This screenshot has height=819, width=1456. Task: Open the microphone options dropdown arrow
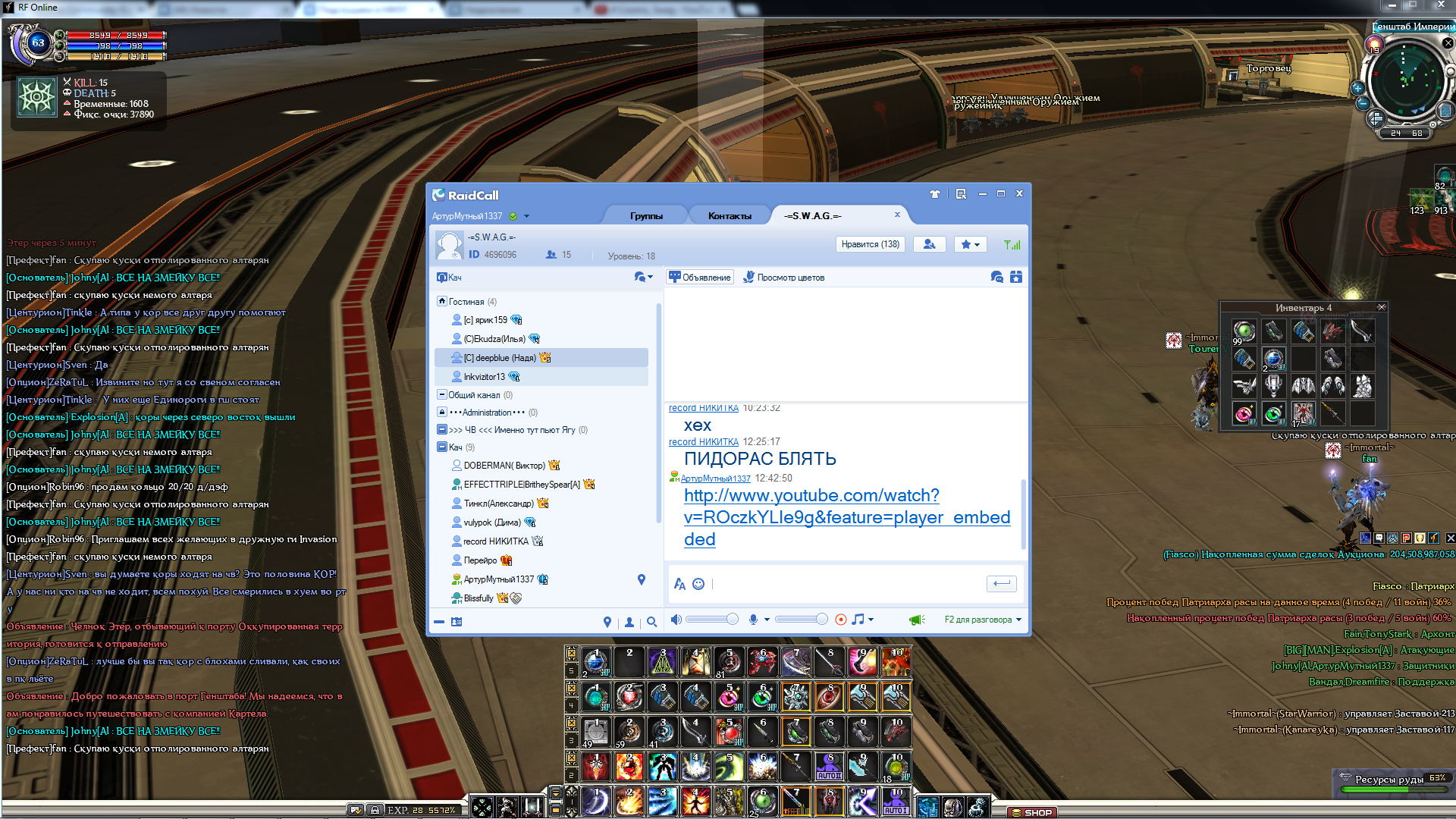click(x=767, y=620)
